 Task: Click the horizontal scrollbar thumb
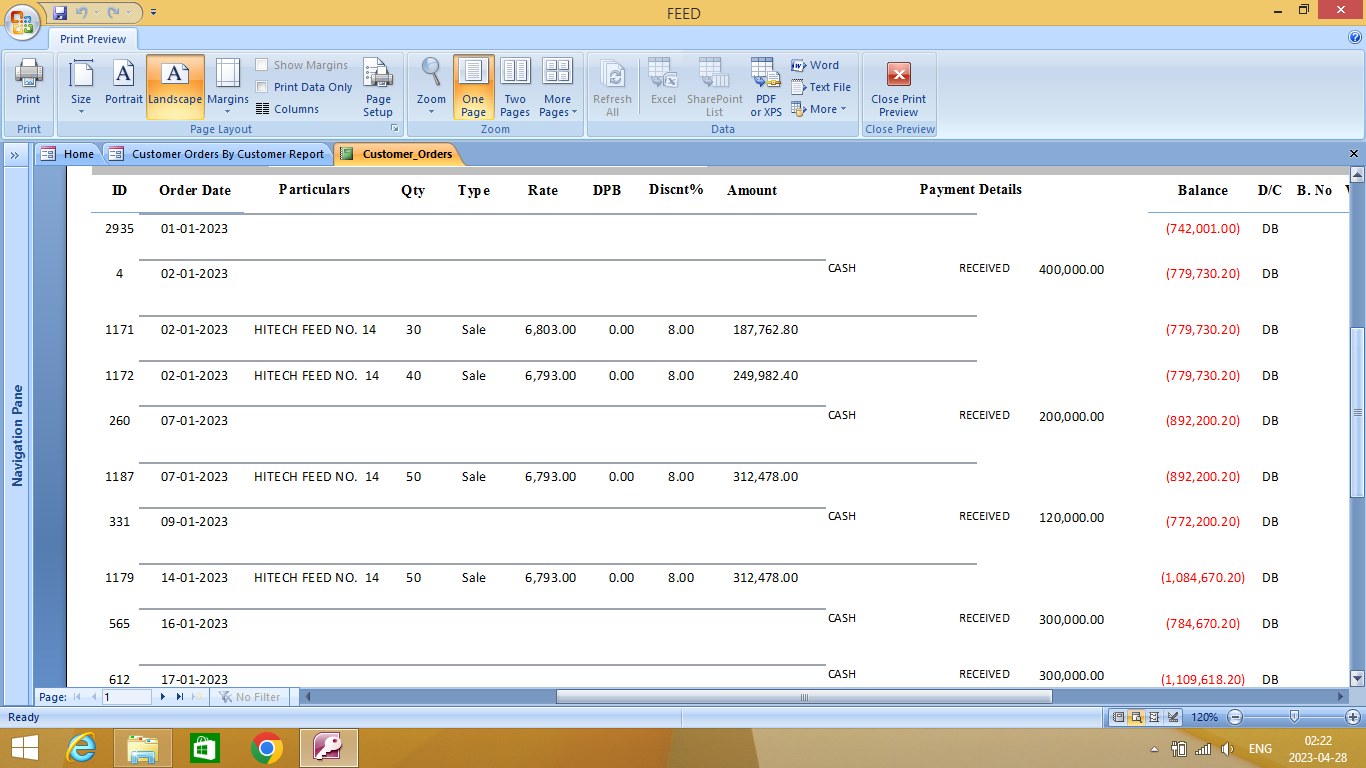click(x=804, y=696)
